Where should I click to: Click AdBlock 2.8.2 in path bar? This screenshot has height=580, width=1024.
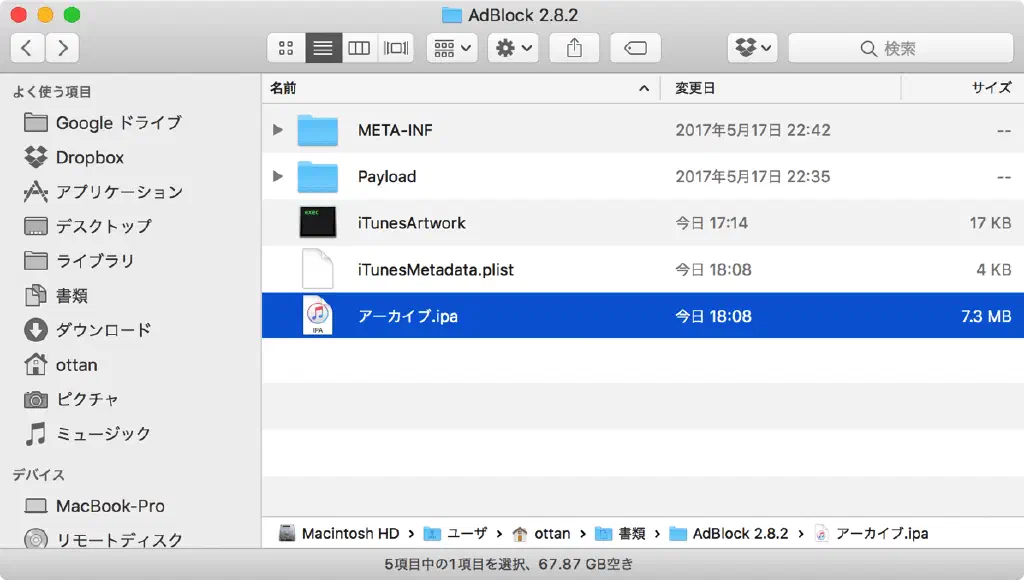tap(740, 533)
